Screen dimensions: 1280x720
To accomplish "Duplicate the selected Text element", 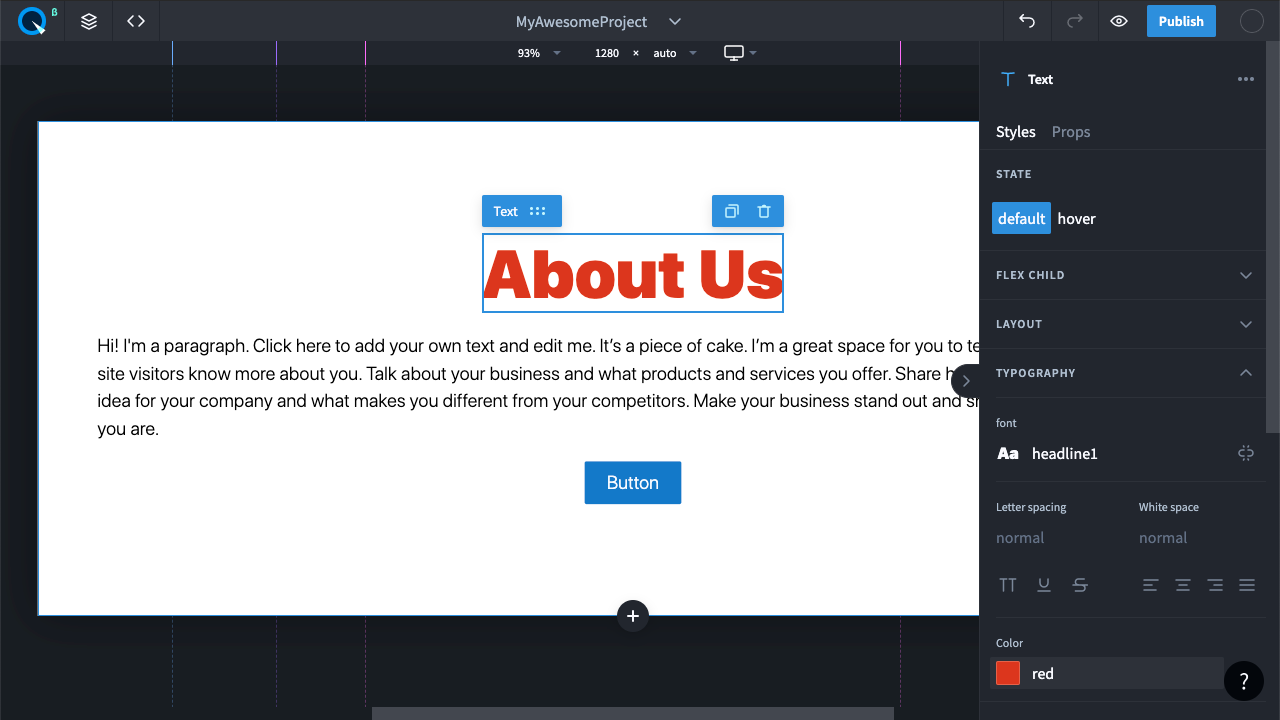I will [x=732, y=211].
